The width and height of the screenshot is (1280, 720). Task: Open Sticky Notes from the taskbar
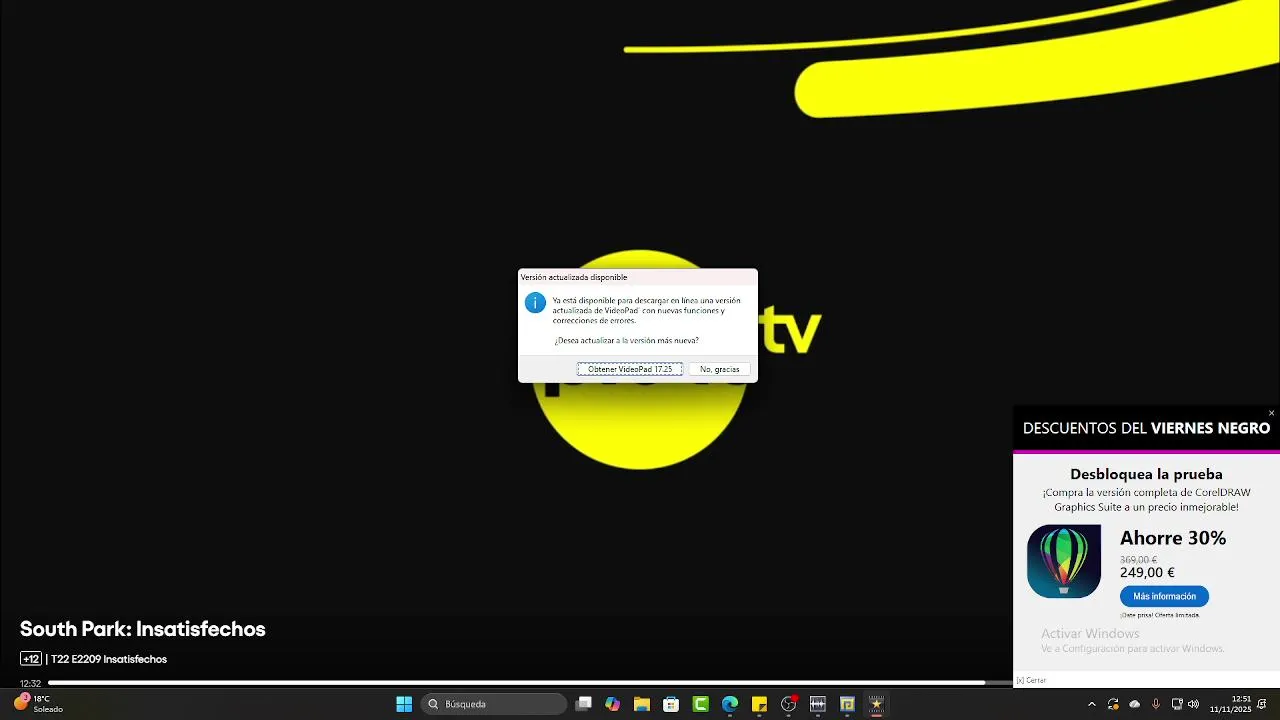click(x=759, y=704)
